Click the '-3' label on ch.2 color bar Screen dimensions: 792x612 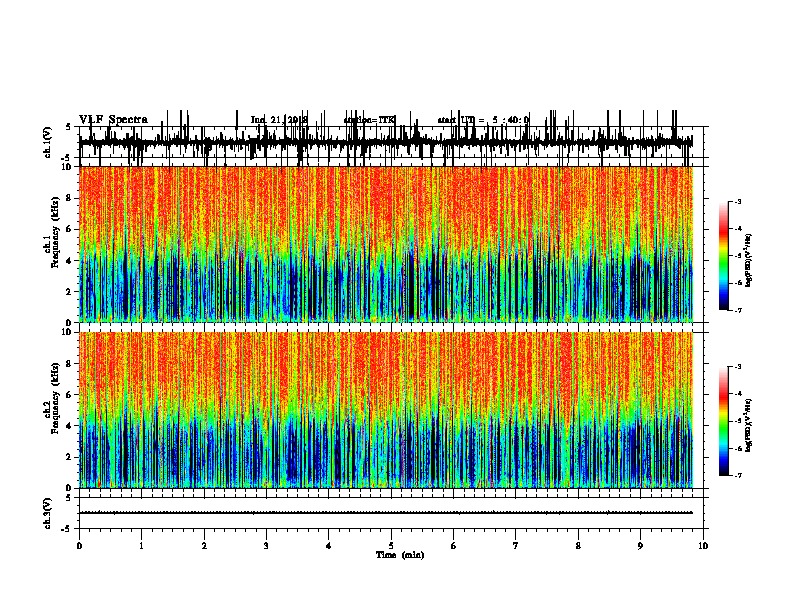click(738, 367)
